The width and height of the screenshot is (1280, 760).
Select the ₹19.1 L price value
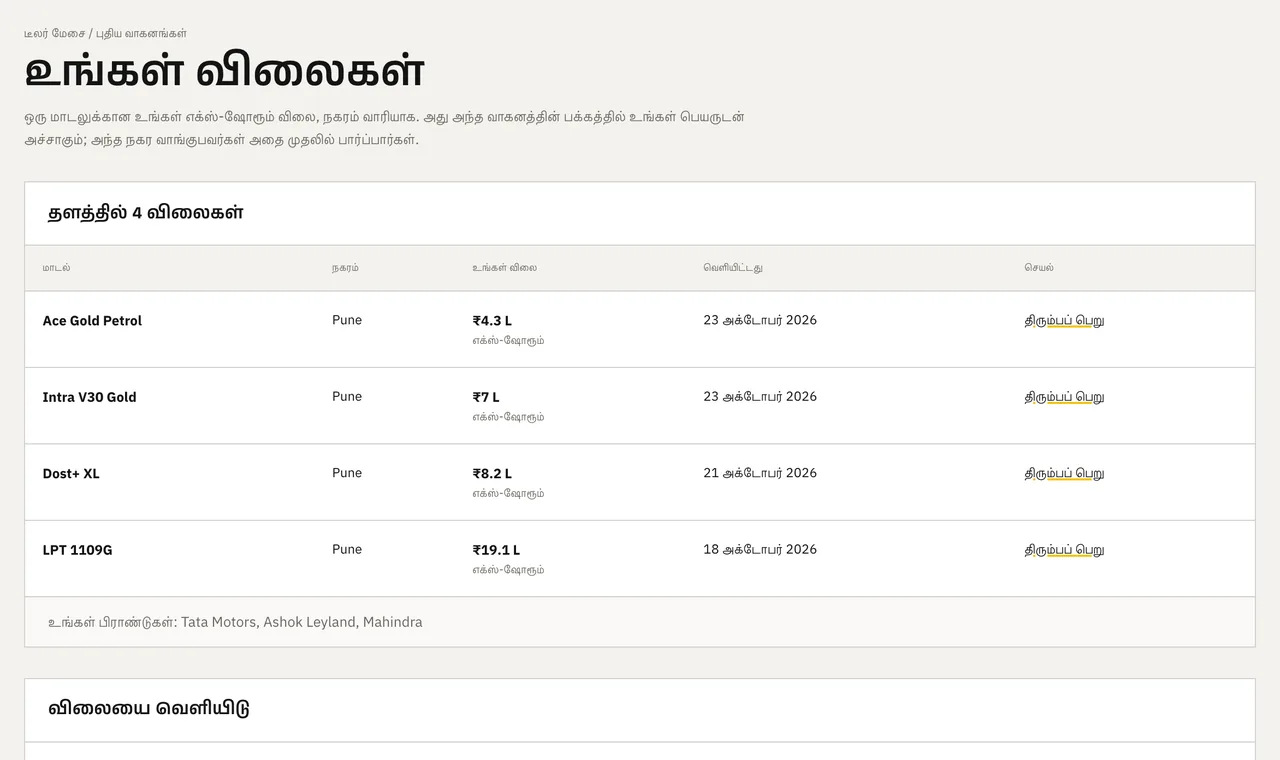(496, 550)
